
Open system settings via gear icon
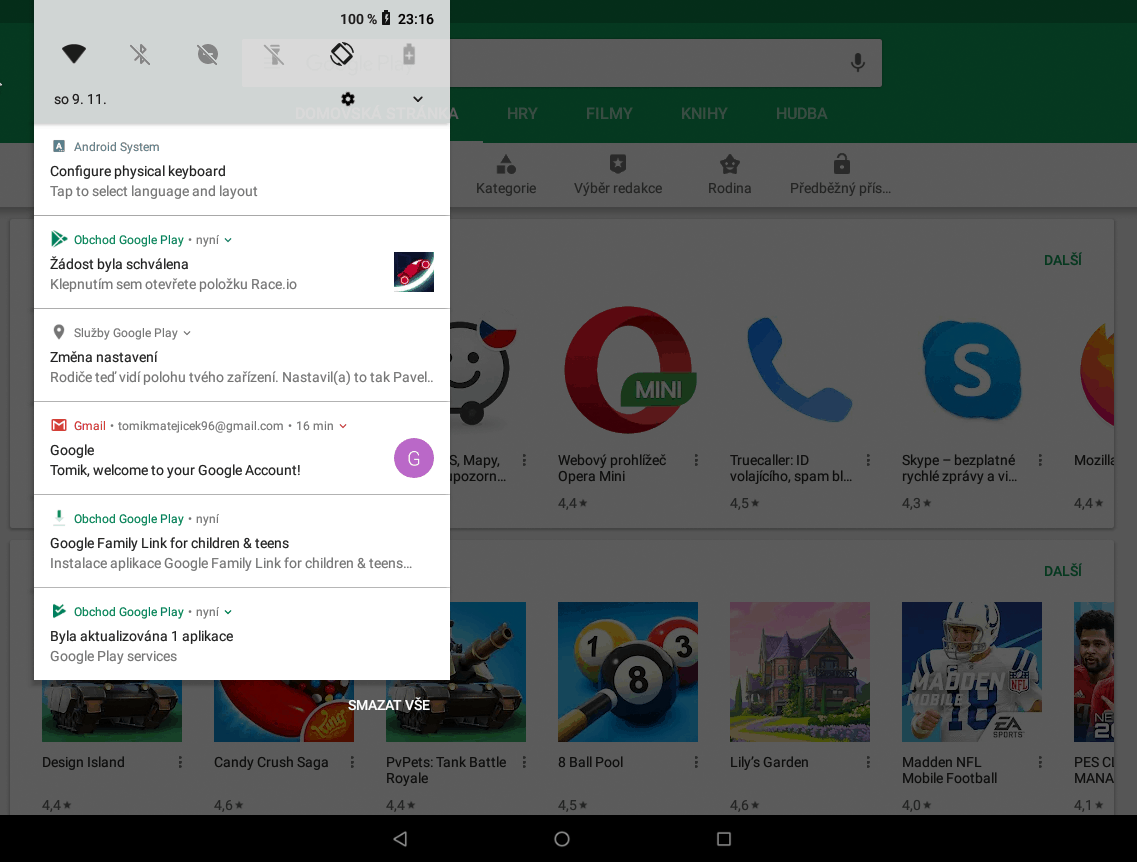[x=348, y=99]
